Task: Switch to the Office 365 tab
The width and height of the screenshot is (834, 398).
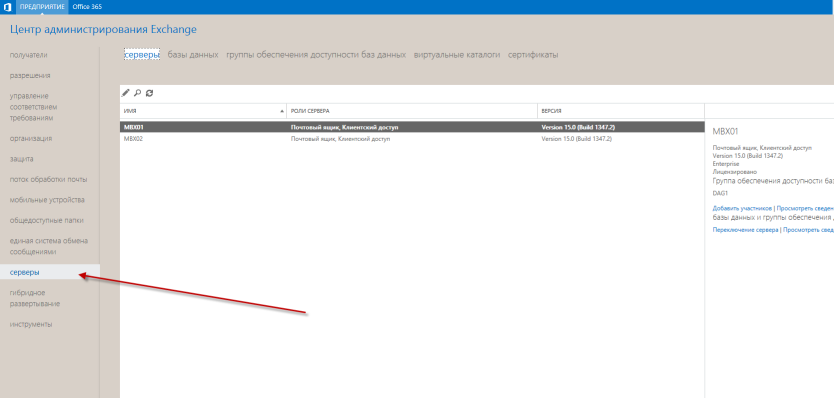Action: tap(87, 7)
